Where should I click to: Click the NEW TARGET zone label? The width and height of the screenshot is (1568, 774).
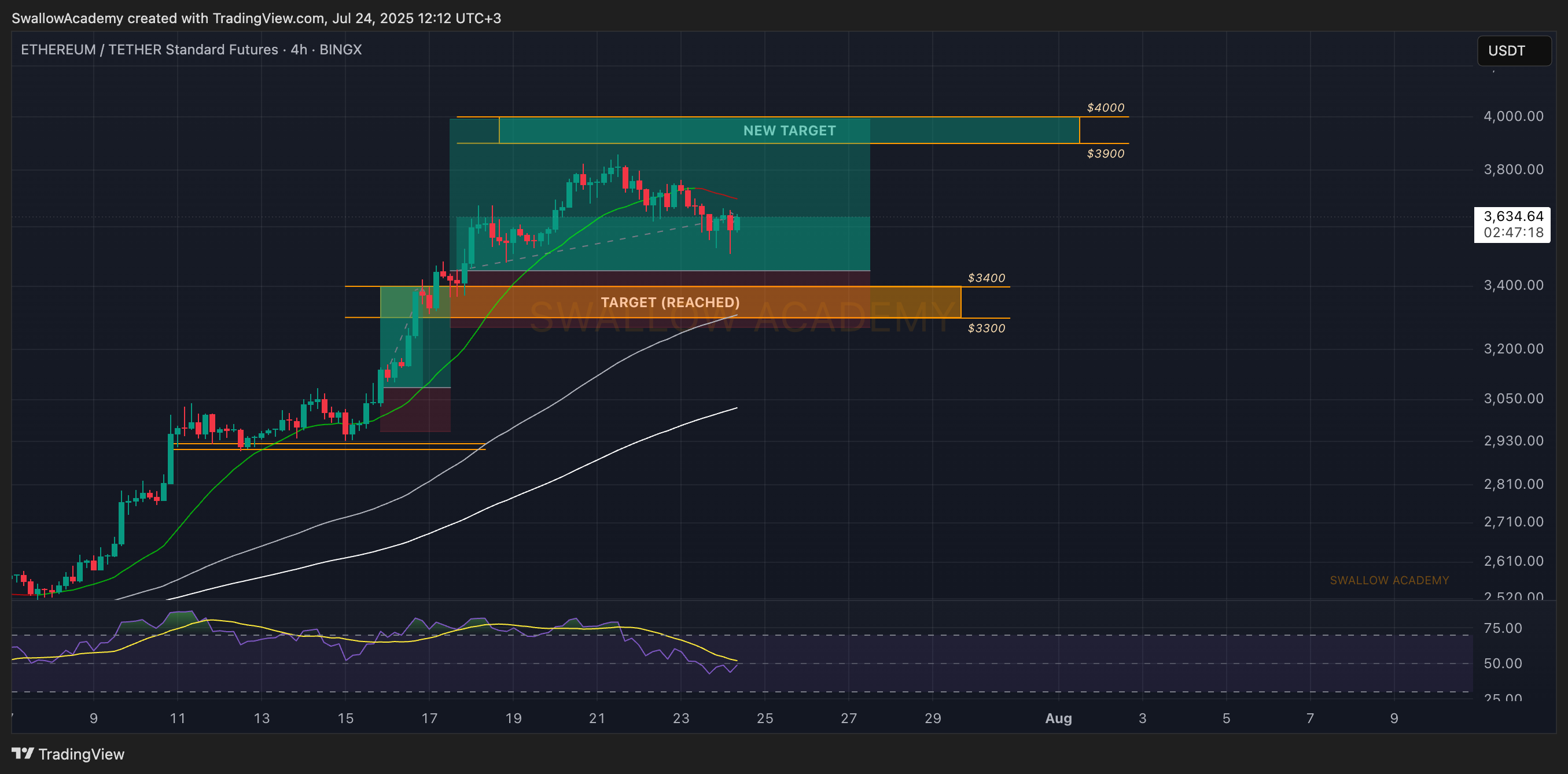click(x=789, y=130)
